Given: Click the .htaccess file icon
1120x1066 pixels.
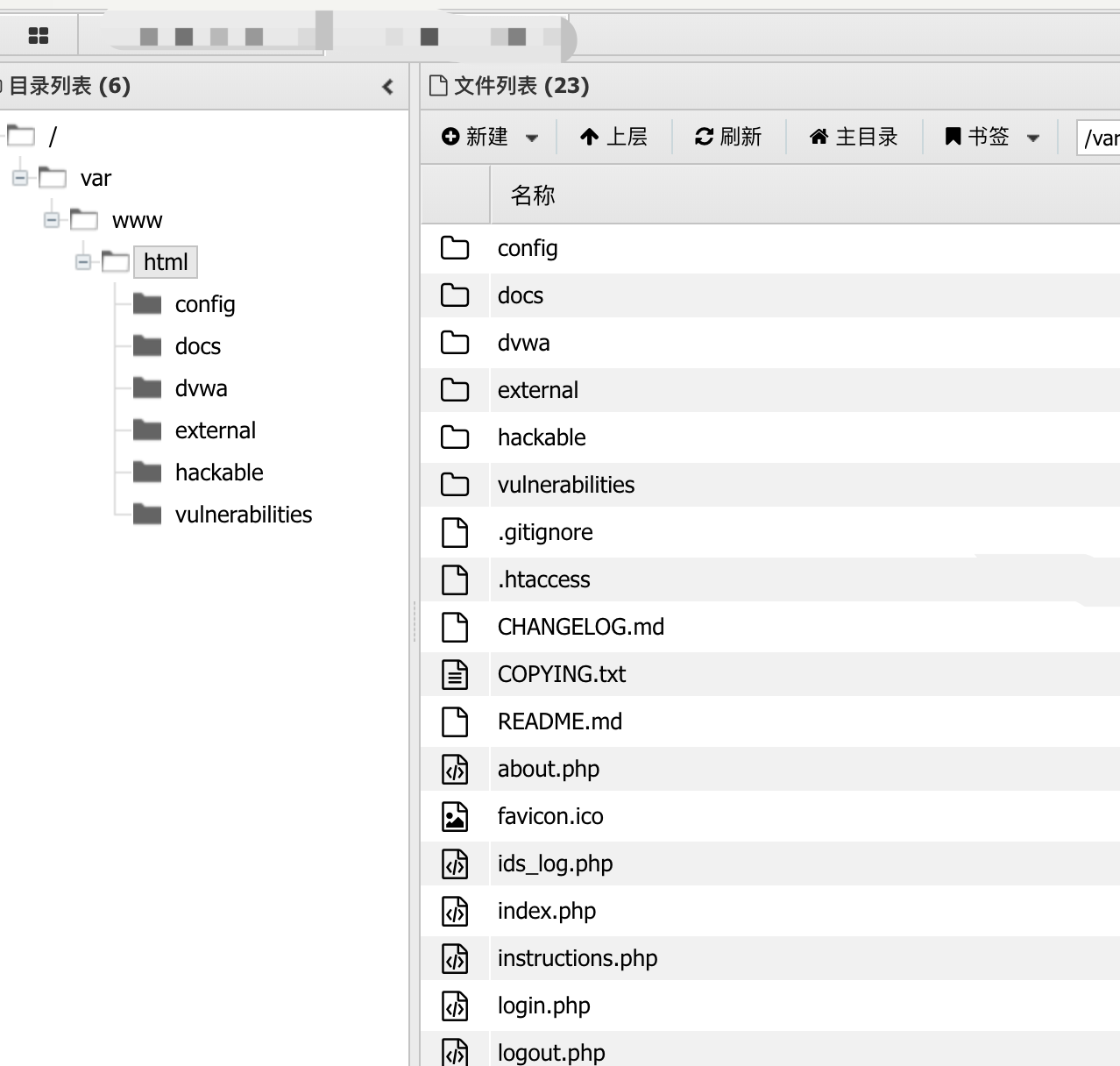Looking at the screenshot, I should (454, 579).
